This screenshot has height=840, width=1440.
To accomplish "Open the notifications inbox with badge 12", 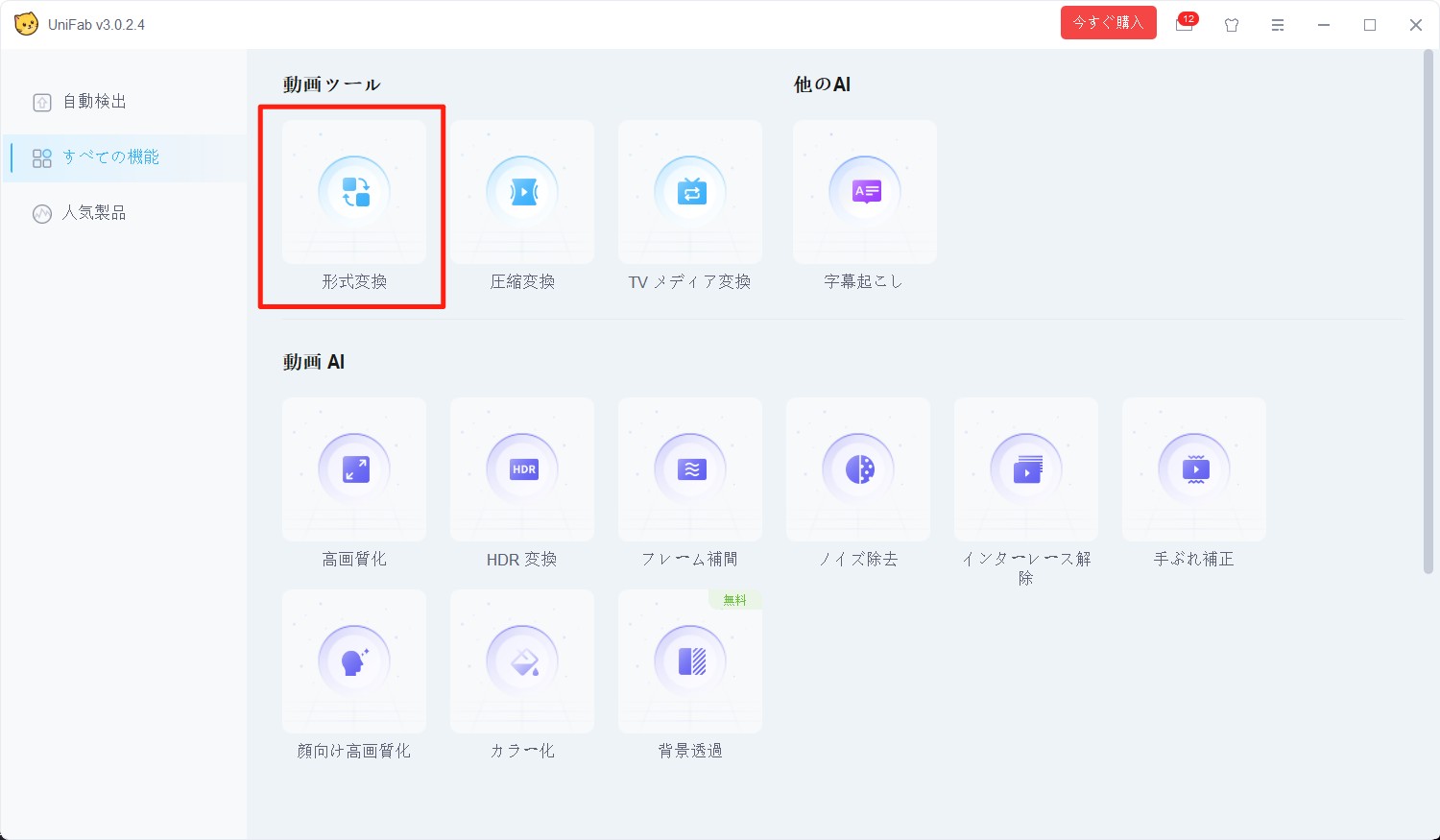I will click(1185, 24).
